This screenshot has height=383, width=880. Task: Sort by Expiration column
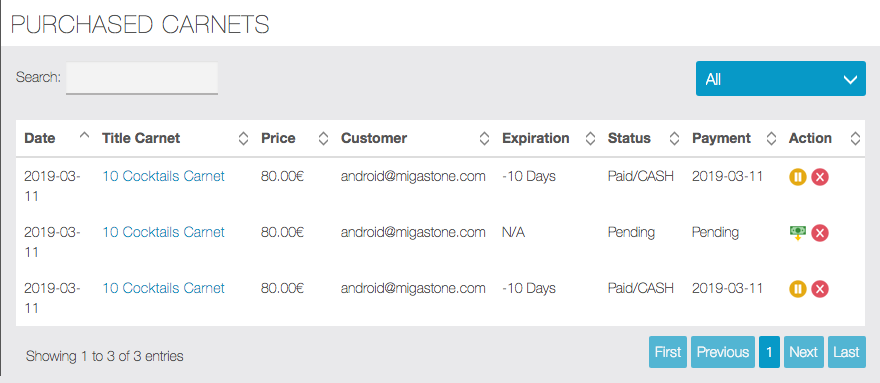point(590,138)
